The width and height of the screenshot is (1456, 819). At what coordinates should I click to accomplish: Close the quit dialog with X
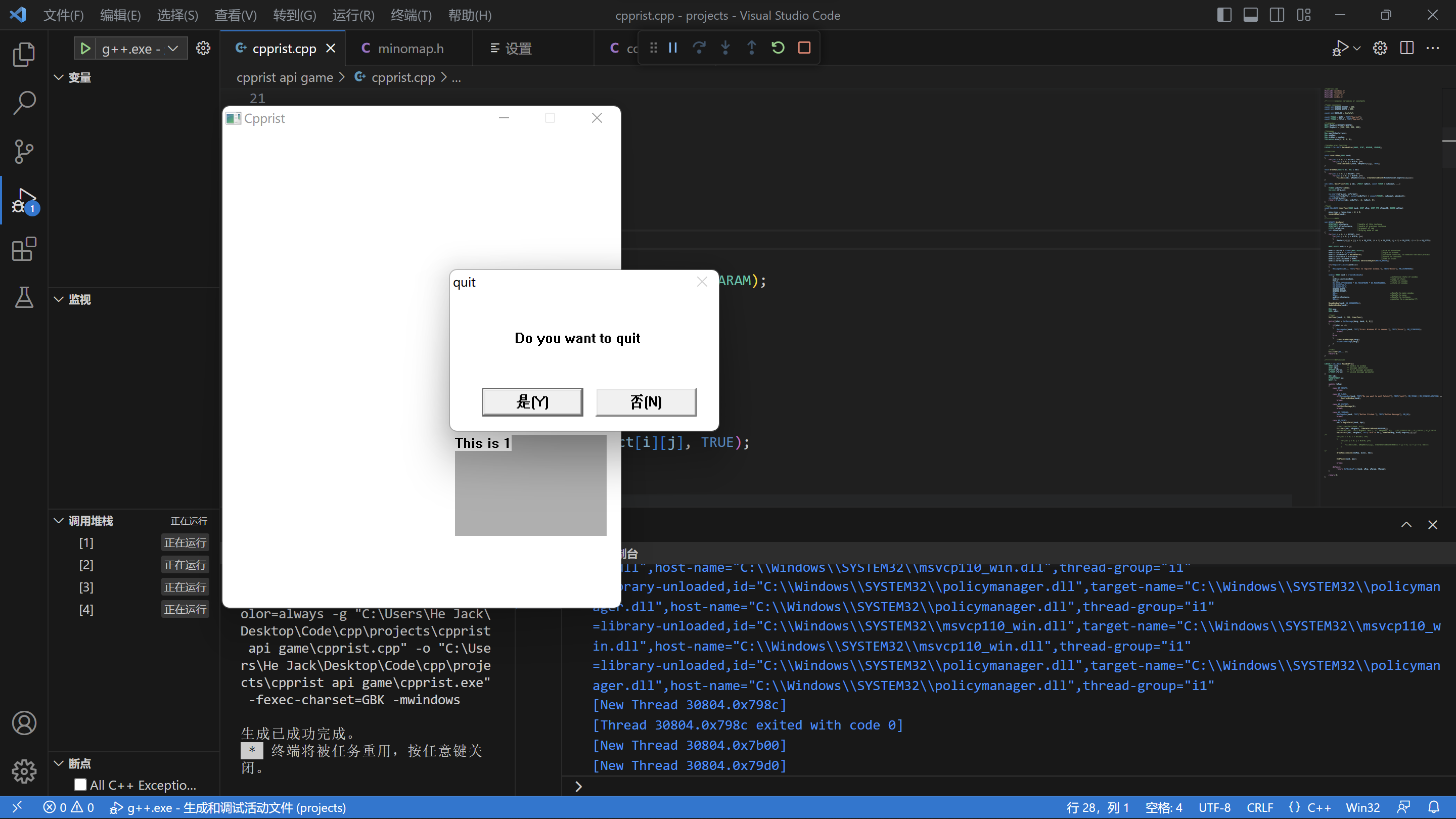click(702, 282)
